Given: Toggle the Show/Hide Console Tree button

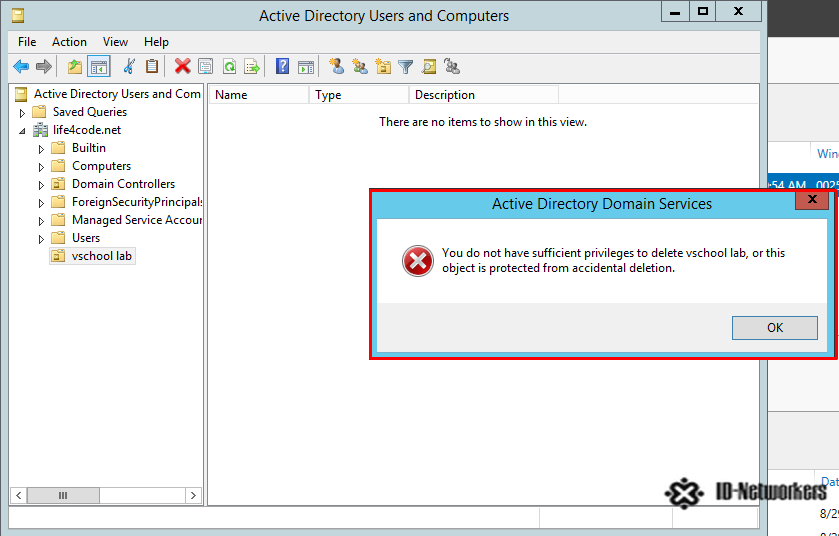Looking at the screenshot, I should click(x=99, y=67).
